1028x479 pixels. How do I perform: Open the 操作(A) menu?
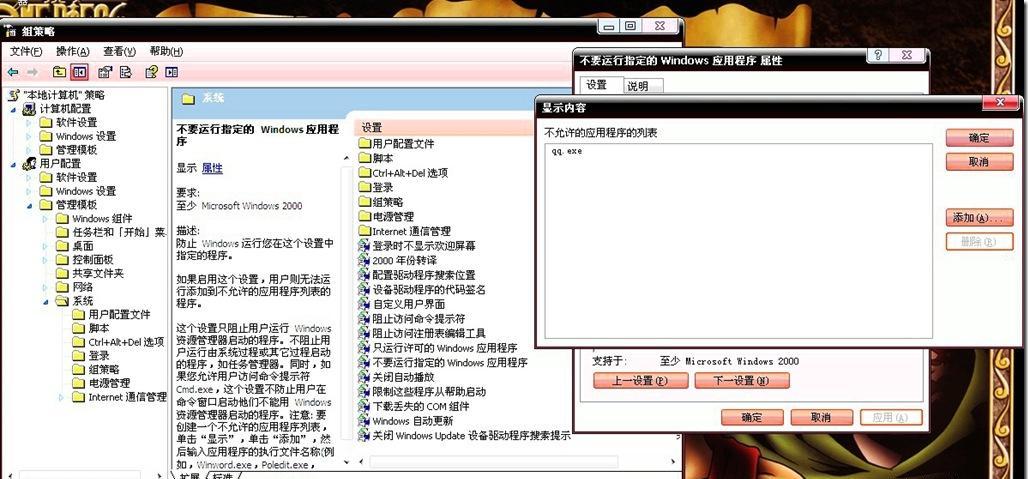[x=72, y=51]
